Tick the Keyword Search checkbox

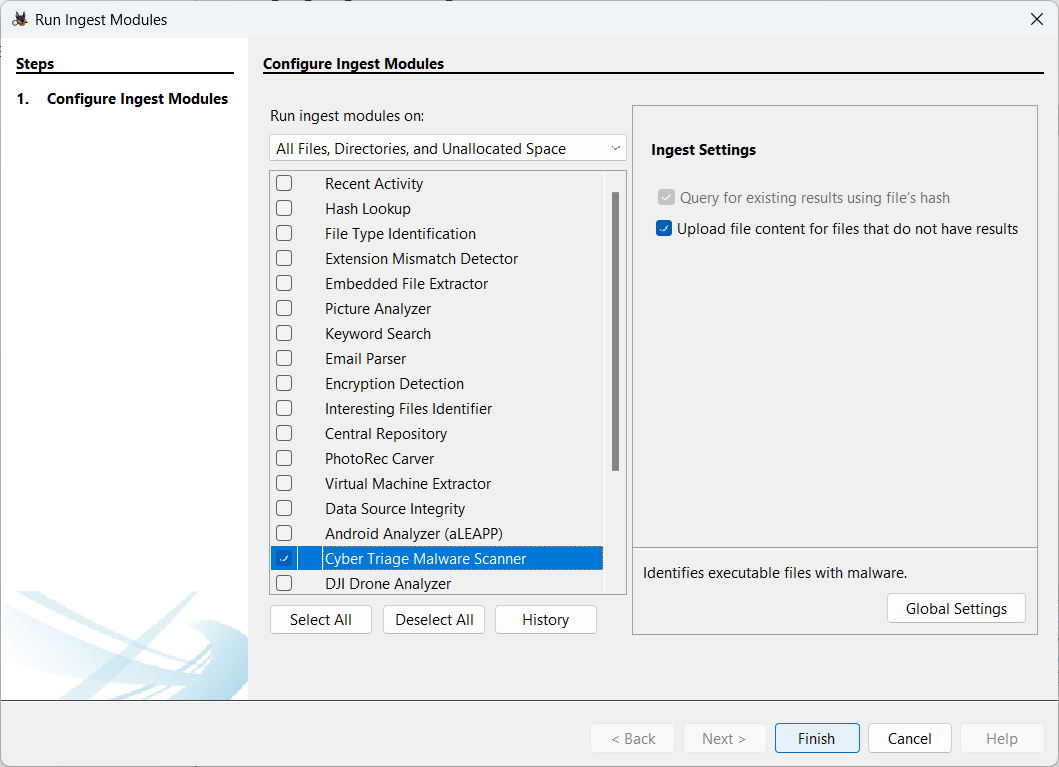pyautogui.click(x=284, y=333)
